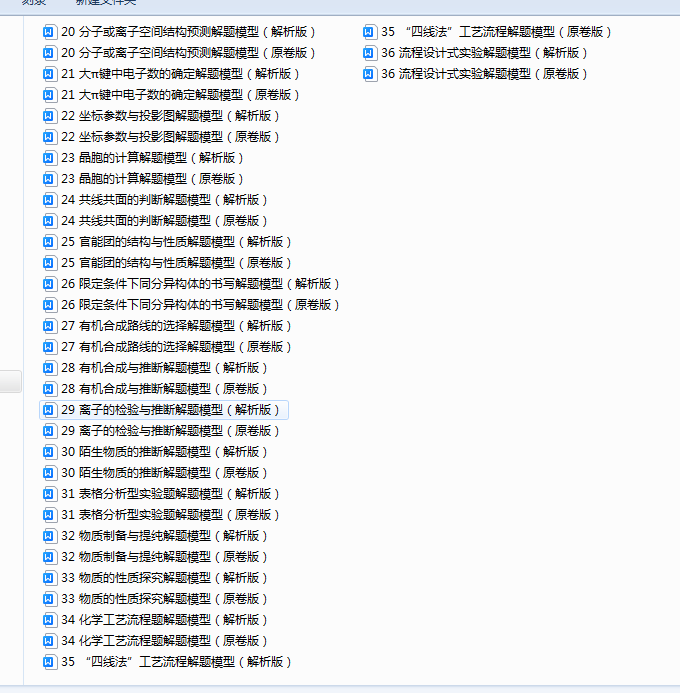
Task: Select Word icon of 21 大π键中电子数的确定 (原卷版)
Action: point(50,94)
